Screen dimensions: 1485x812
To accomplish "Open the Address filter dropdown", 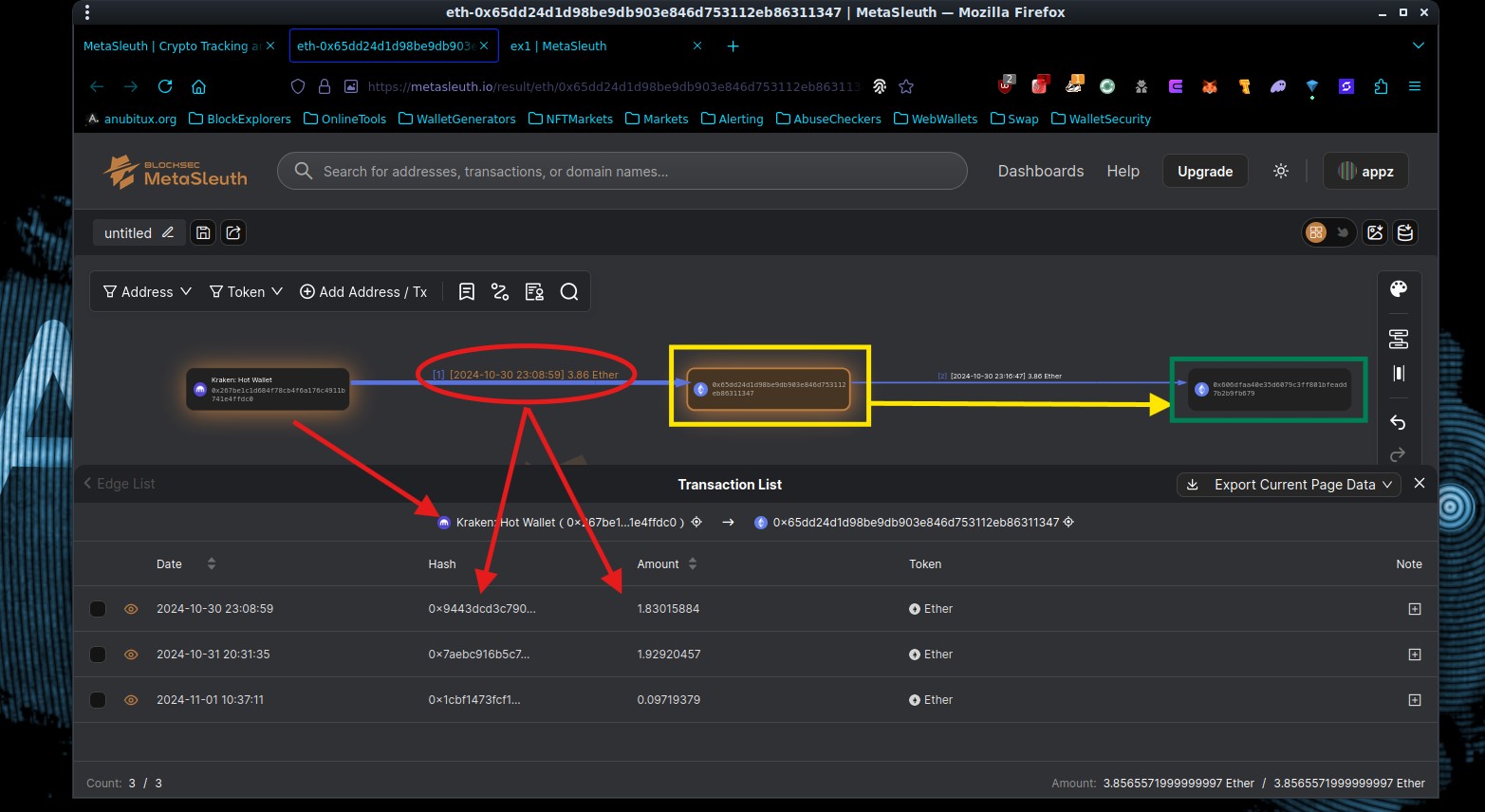I will tap(147, 292).
